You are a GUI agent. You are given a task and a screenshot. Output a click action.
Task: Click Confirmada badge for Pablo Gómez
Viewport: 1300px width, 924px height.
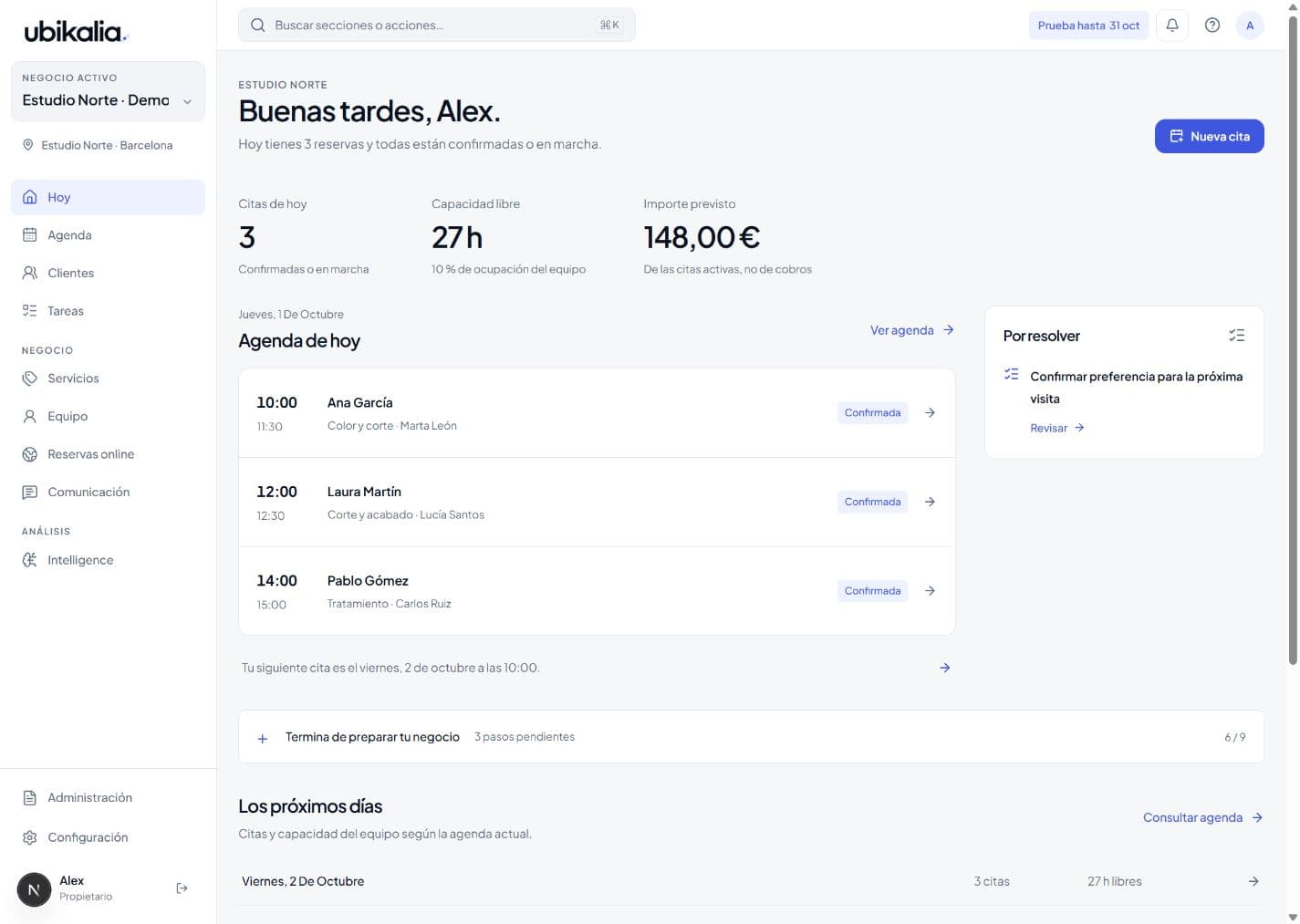click(872, 591)
